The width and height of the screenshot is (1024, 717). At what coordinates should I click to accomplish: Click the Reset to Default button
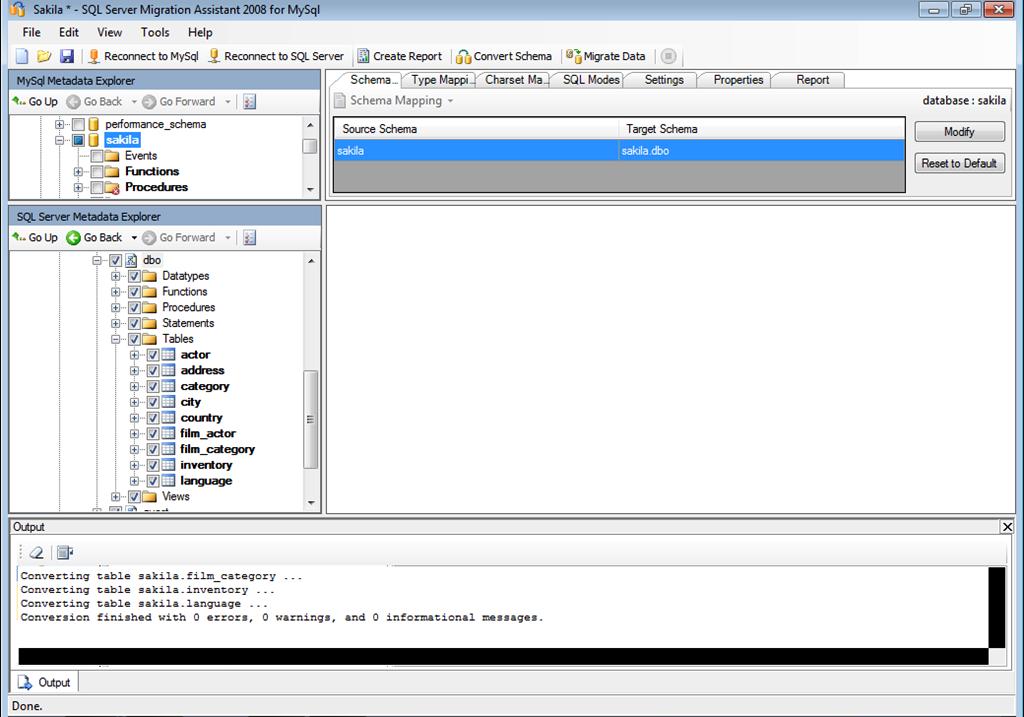(x=959, y=163)
